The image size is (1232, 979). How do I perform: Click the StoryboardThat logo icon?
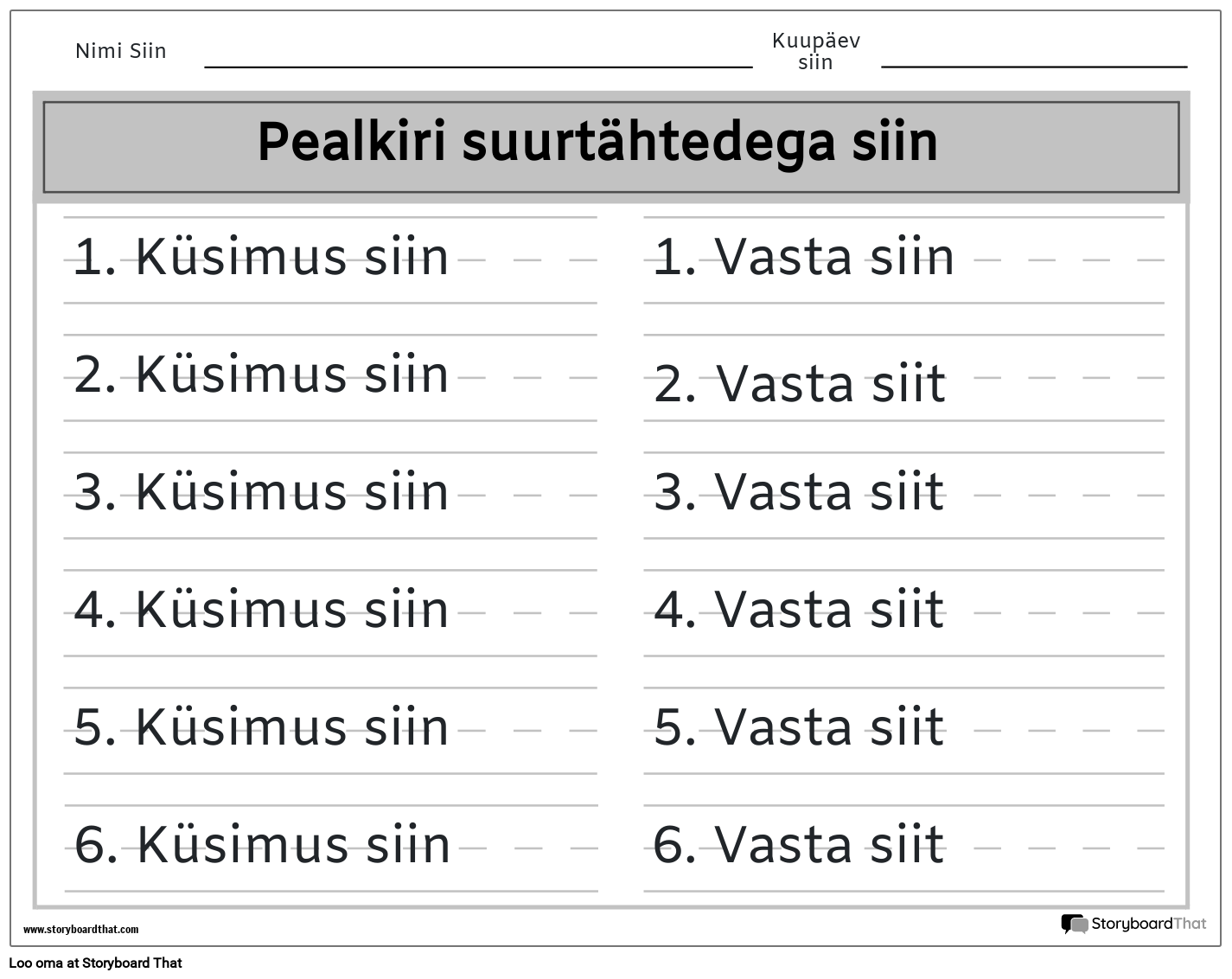click(x=1075, y=925)
